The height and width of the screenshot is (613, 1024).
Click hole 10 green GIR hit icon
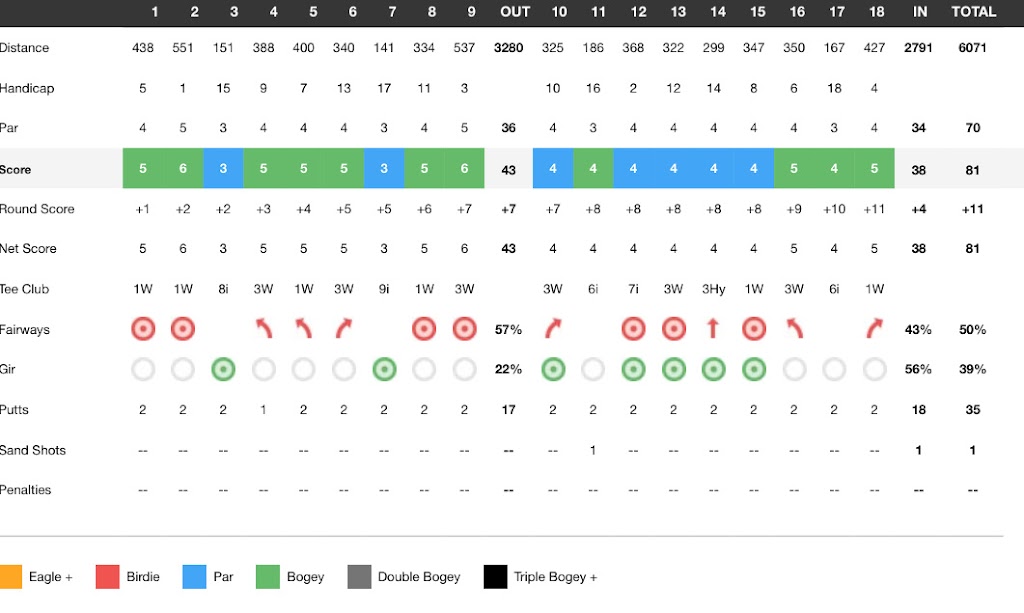coord(552,369)
